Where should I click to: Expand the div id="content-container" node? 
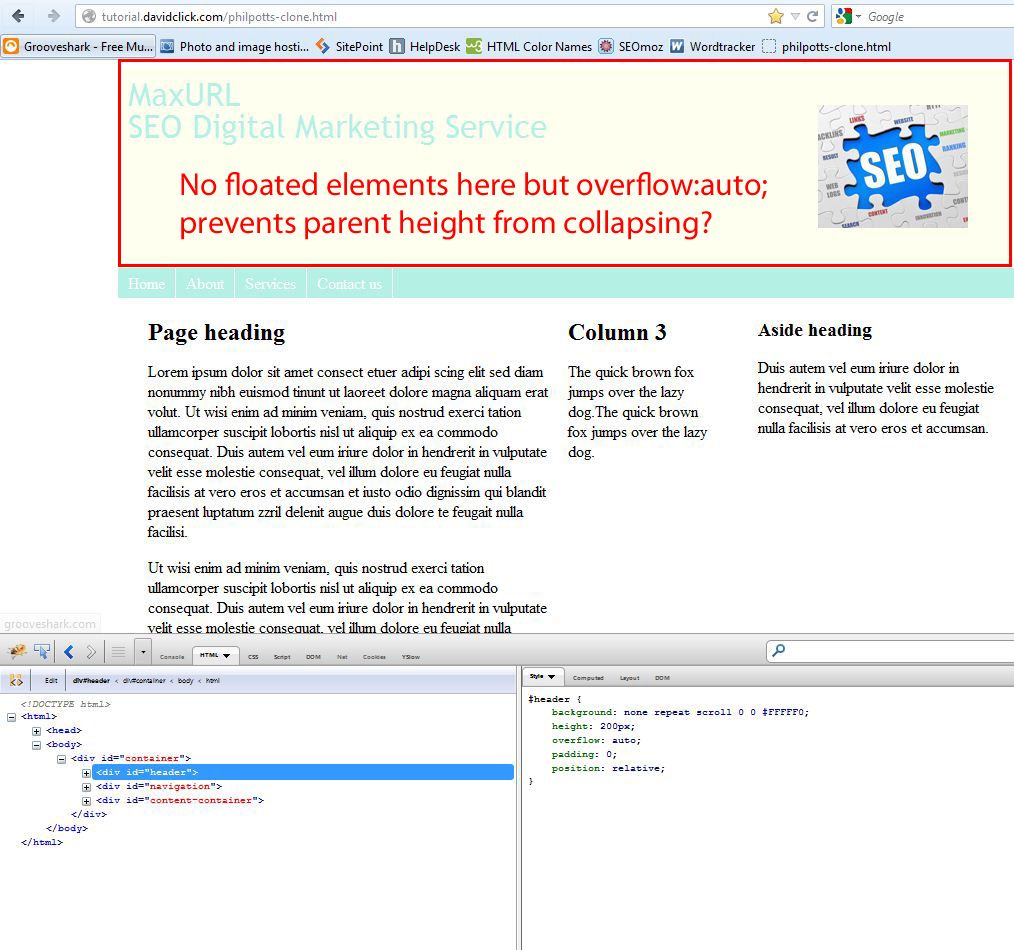pyautogui.click(x=86, y=801)
